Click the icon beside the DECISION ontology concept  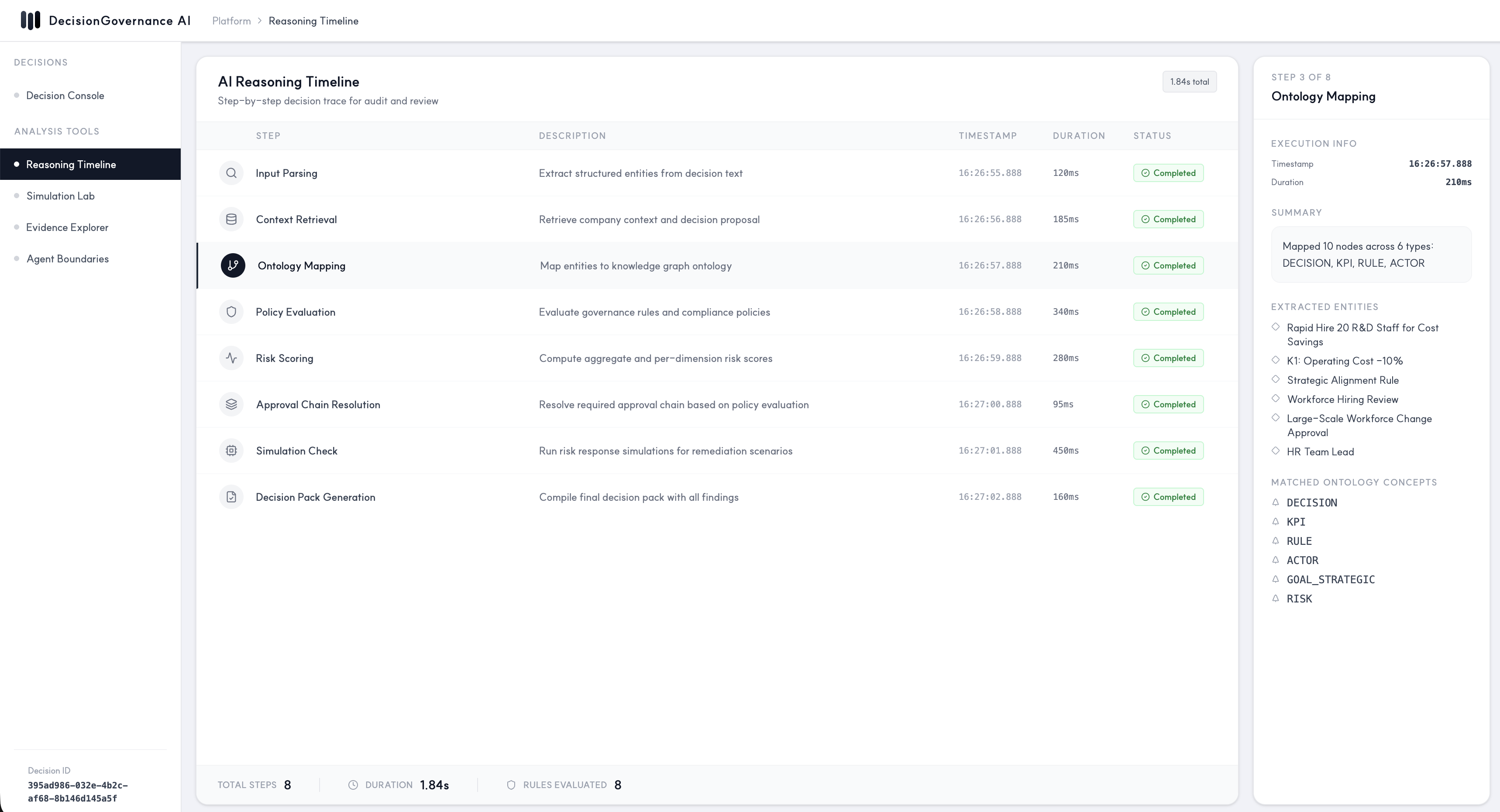point(1275,502)
